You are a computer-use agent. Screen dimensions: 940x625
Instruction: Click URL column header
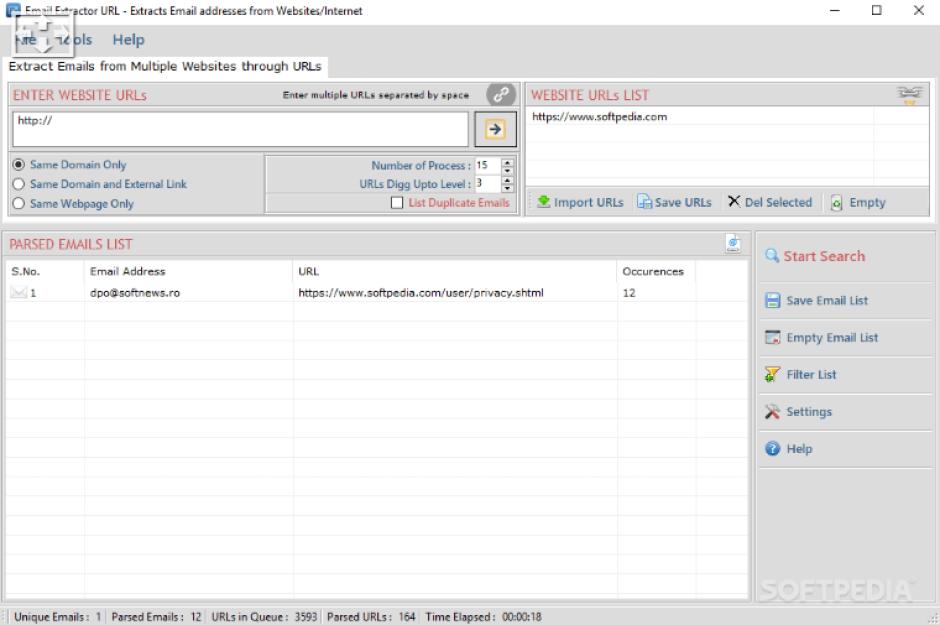click(454, 271)
